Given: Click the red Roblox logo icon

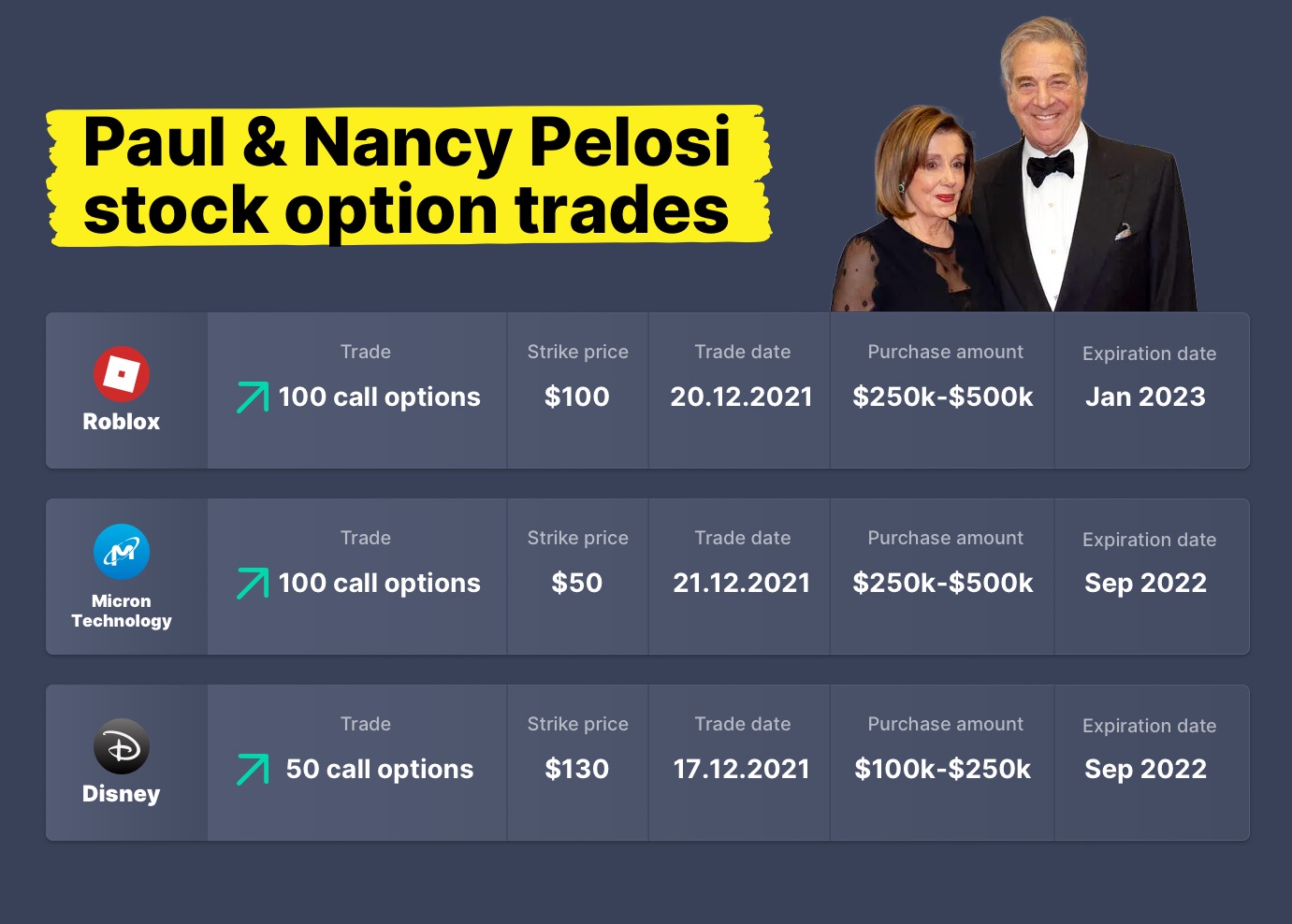Looking at the screenshot, I should [x=122, y=374].
